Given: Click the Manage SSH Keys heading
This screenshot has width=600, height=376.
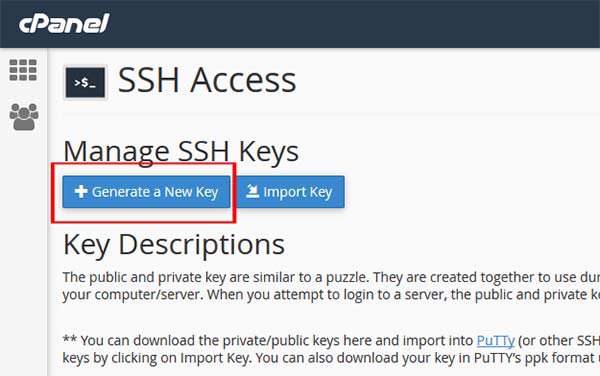Looking at the screenshot, I should pyautogui.click(x=181, y=151).
